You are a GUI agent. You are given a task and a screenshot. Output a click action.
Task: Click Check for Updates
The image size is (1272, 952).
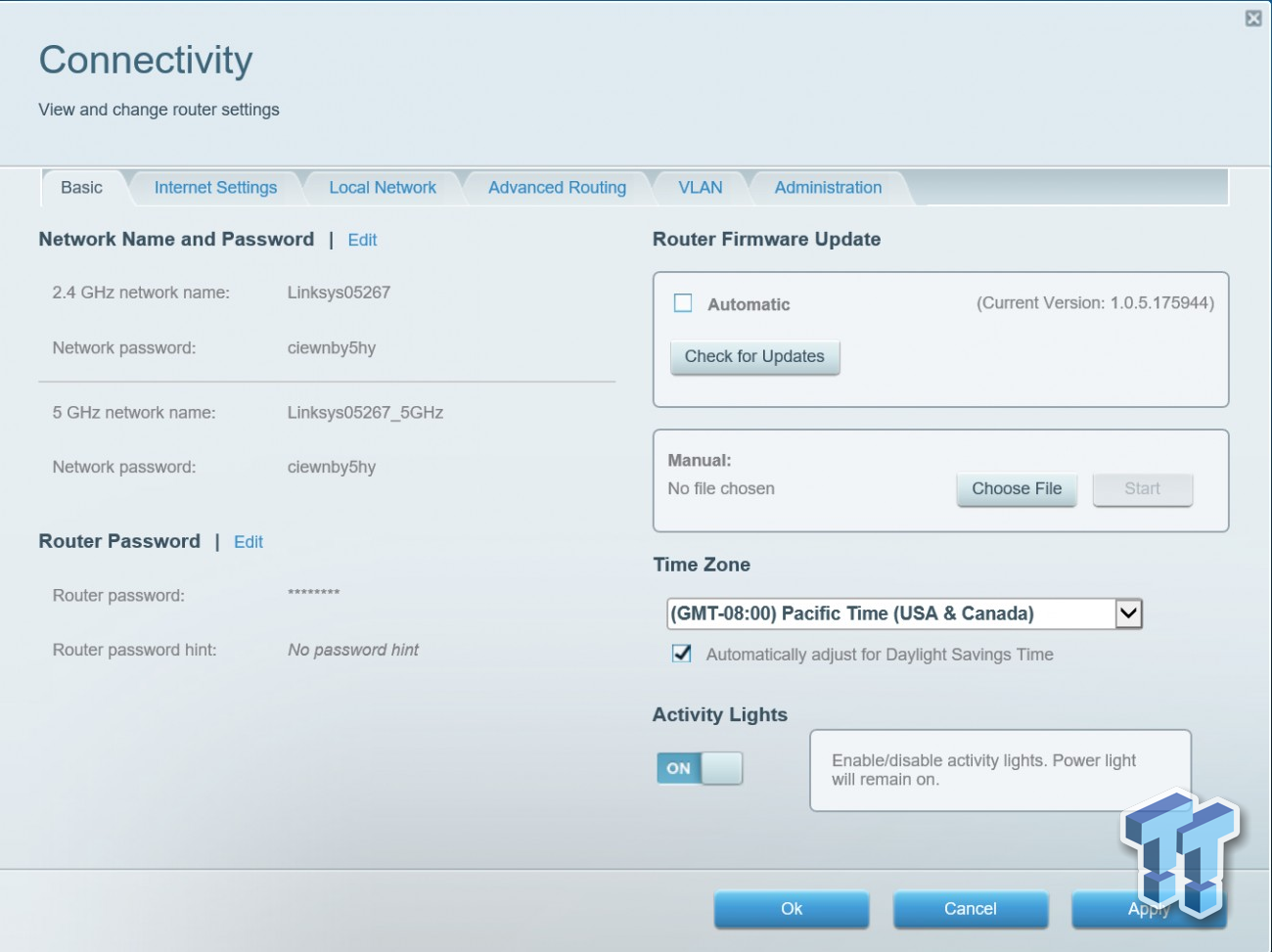click(754, 356)
